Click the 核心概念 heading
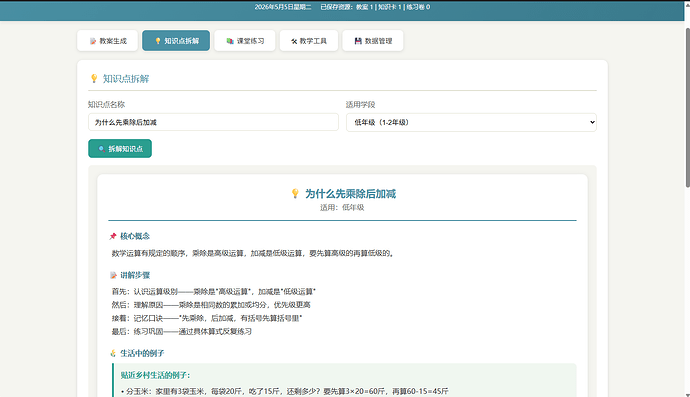The width and height of the screenshot is (690, 397). (135, 236)
